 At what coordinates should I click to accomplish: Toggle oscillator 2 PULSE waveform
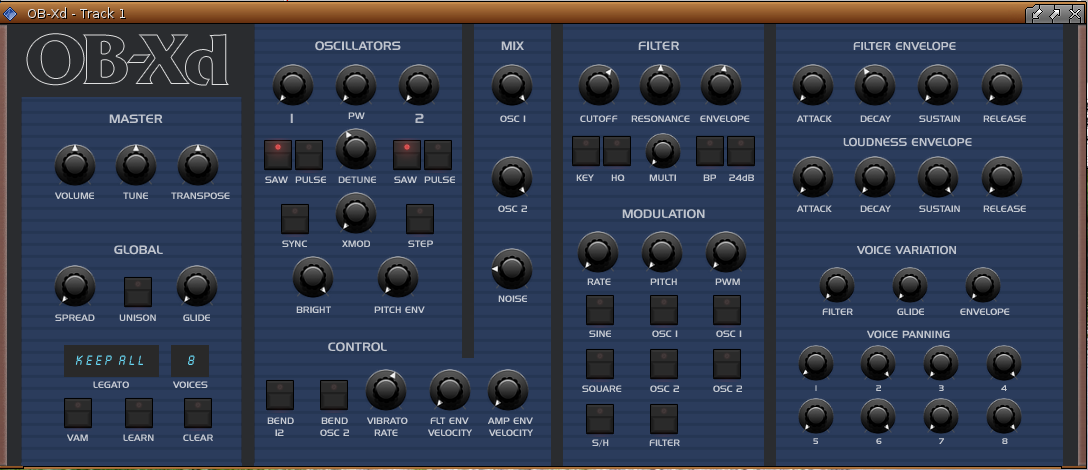tap(438, 155)
